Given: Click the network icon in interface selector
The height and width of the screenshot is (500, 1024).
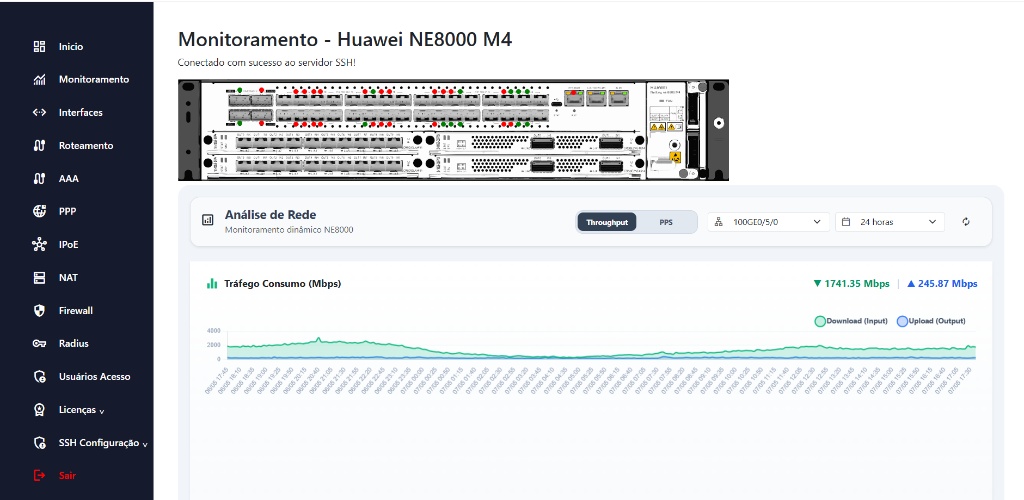Looking at the screenshot, I should pyautogui.click(x=719, y=222).
